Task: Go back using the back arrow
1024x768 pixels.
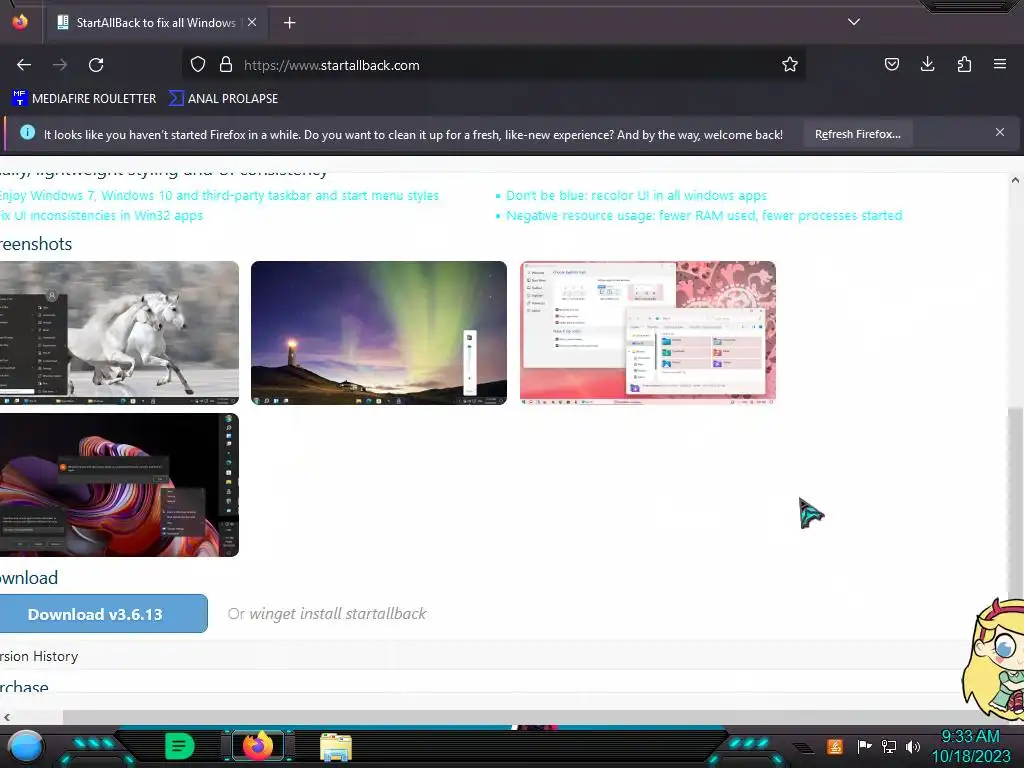Action: coord(24,65)
